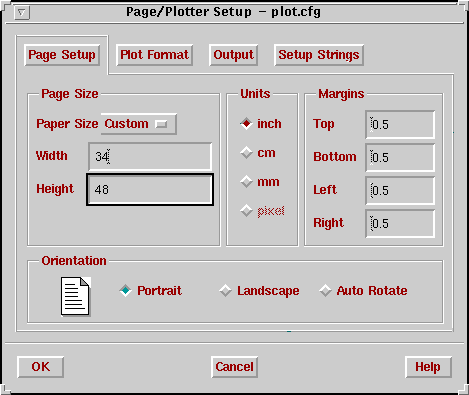Open the window menu button in title bar
Image resolution: width=469 pixels, height=395 pixels.
tap(22, 13)
